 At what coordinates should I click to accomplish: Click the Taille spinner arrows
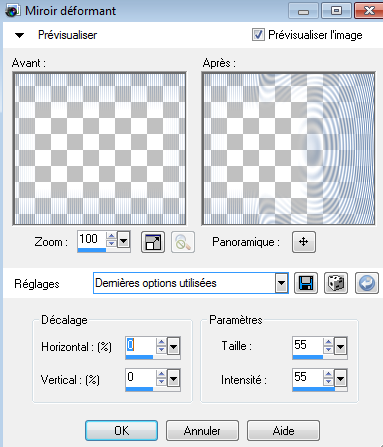click(328, 346)
